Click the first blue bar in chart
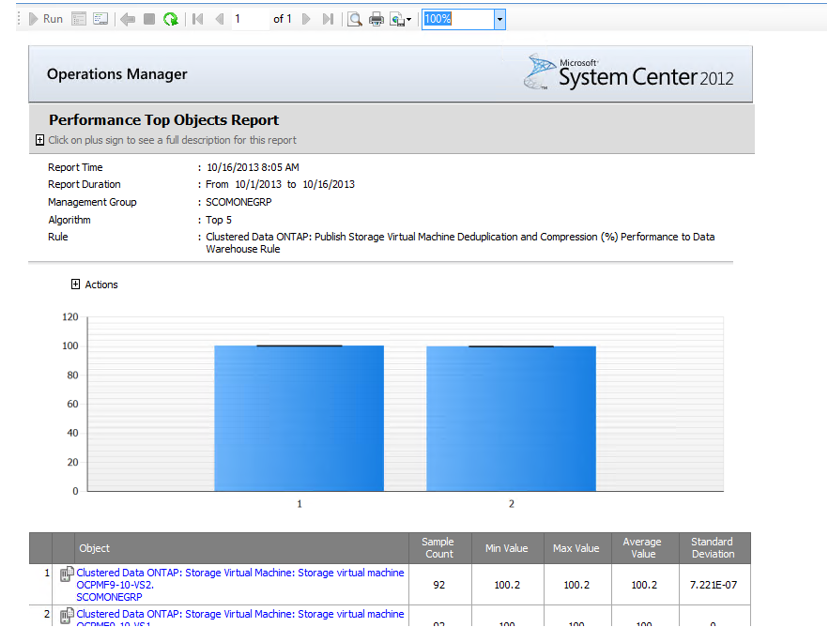The width and height of the screenshot is (827, 634). pos(298,418)
